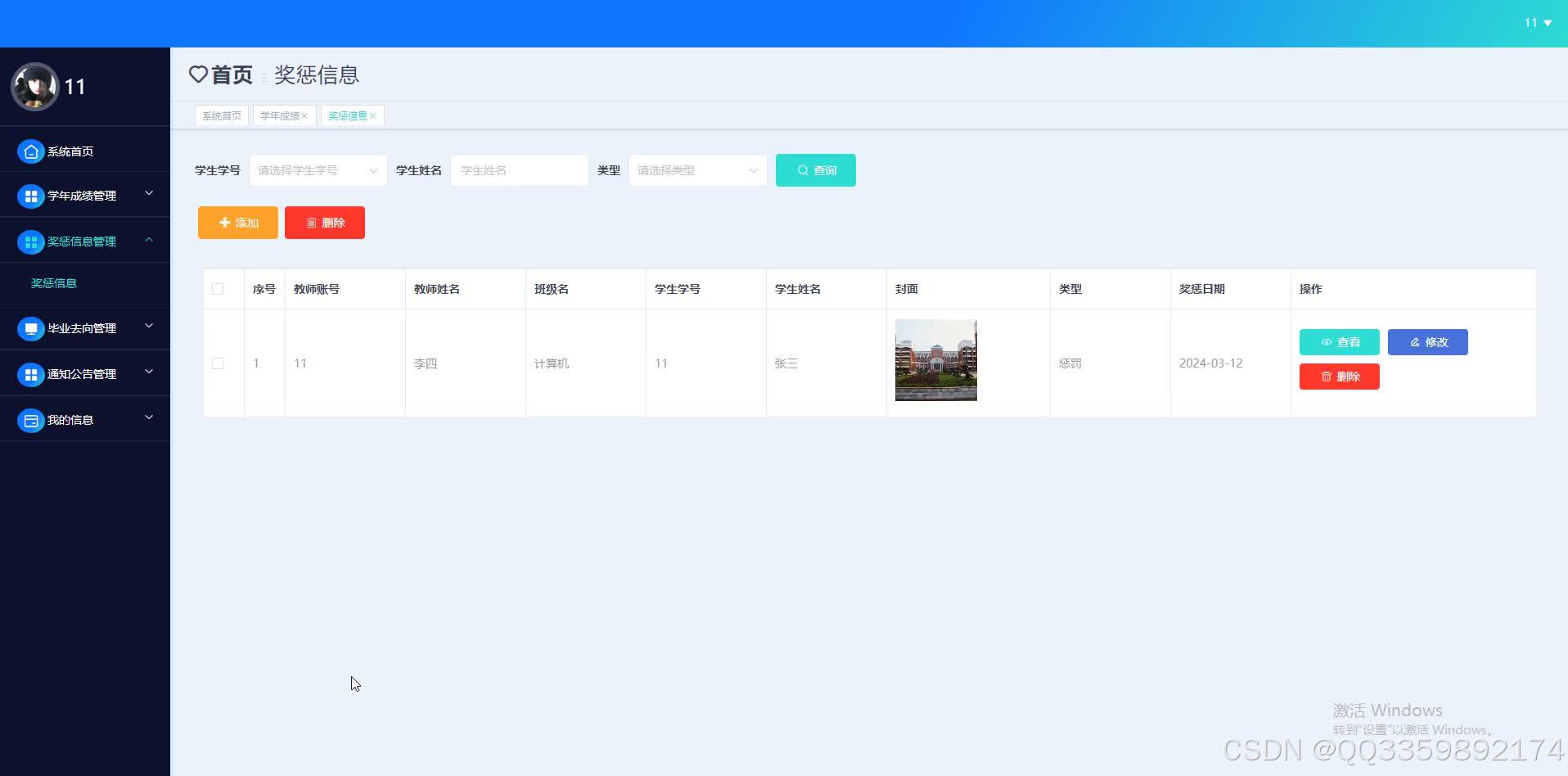Toggle the checkbox for row 1
The width and height of the screenshot is (1568, 776).
tap(218, 363)
